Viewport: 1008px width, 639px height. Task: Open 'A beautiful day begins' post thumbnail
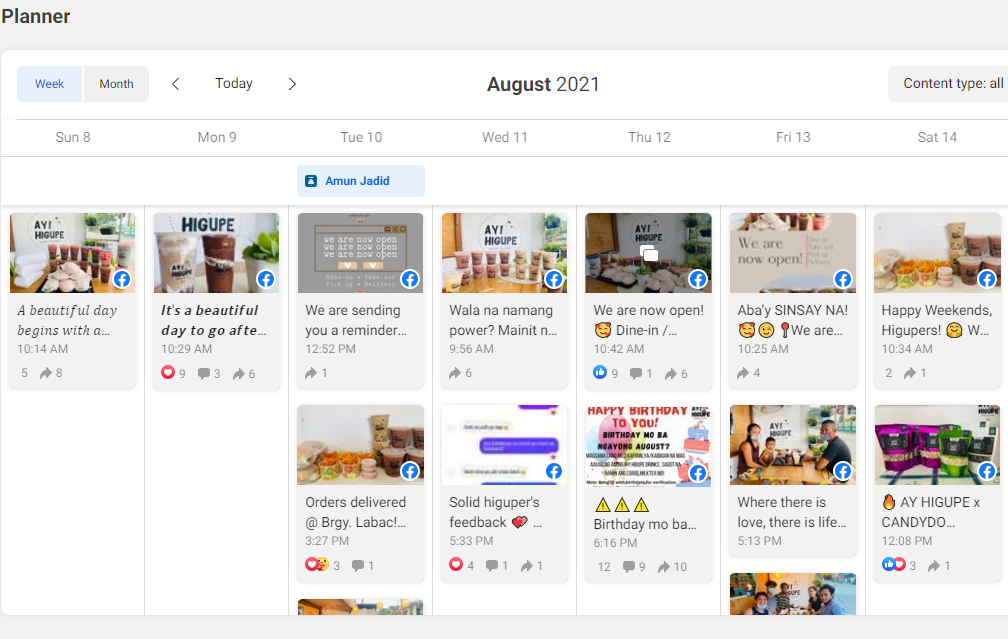(73, 253)
